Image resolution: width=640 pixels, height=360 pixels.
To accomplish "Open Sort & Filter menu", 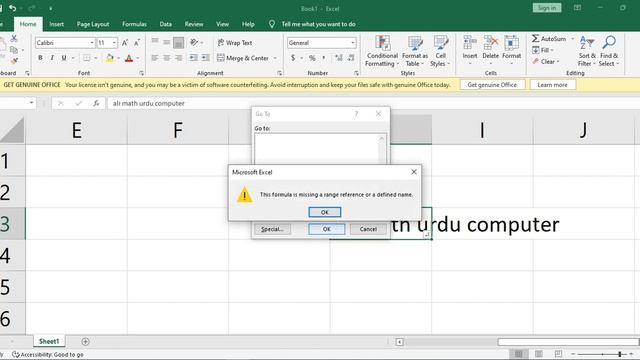I will click(x=587, y=51).
